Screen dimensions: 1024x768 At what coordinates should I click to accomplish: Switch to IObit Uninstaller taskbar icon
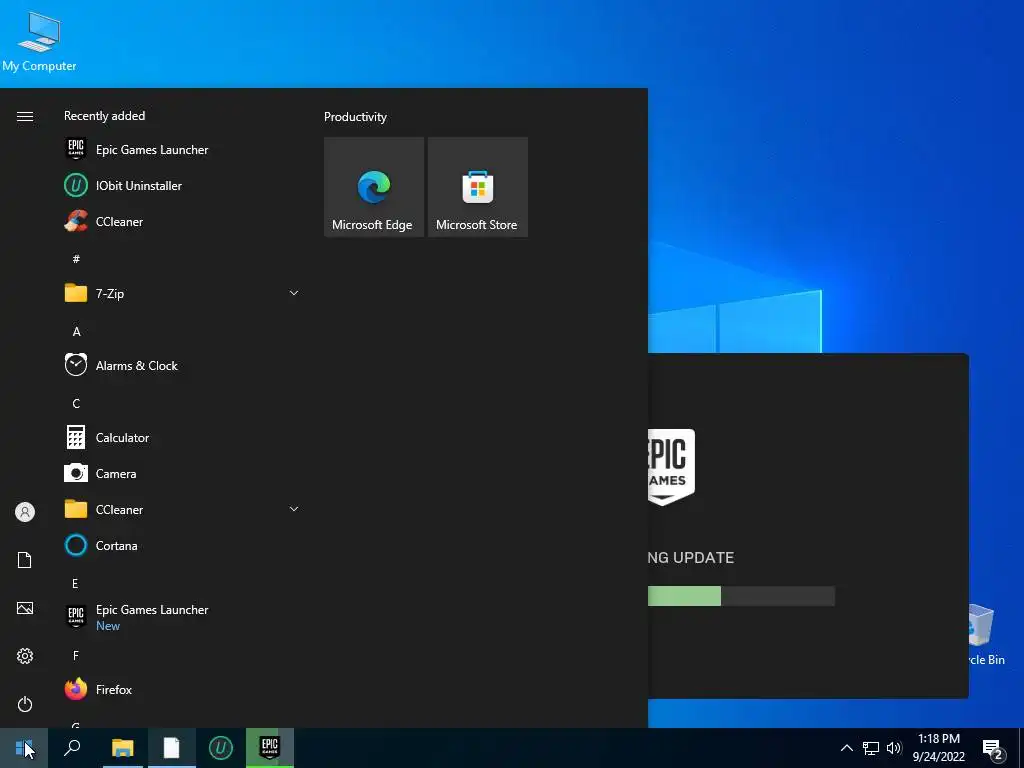point(221,748)
